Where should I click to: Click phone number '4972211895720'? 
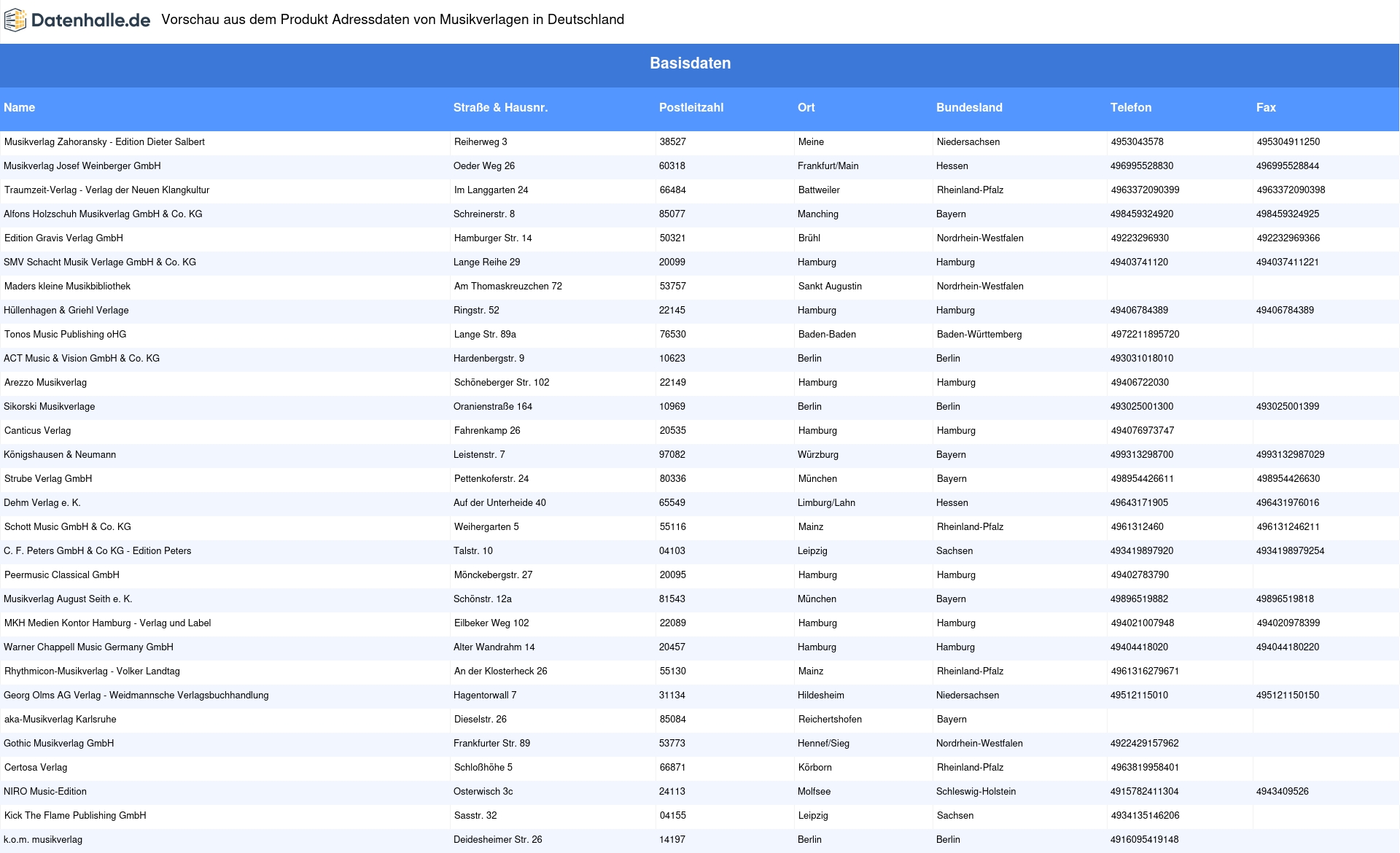coord(1146,335)
